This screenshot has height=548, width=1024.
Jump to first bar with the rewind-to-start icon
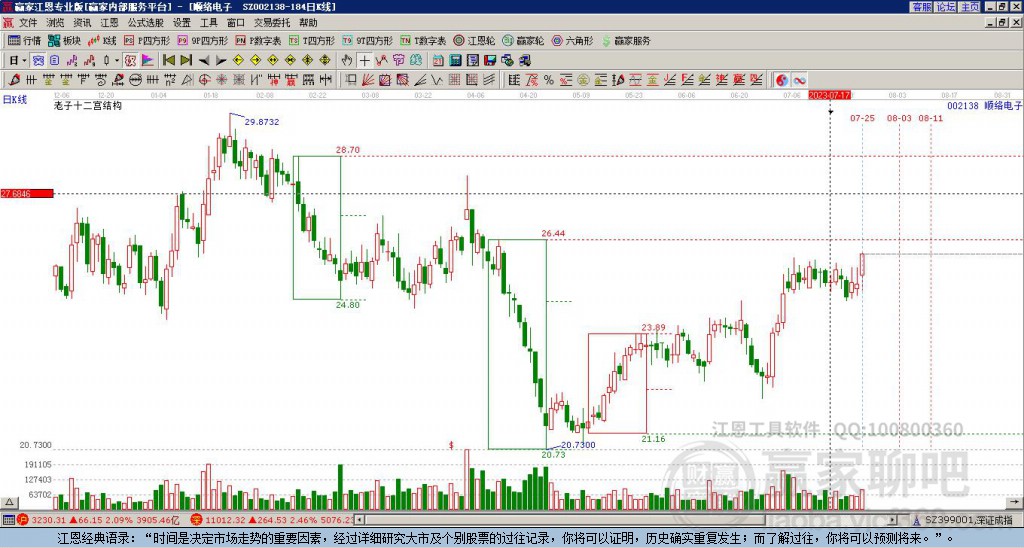[168, 60]
